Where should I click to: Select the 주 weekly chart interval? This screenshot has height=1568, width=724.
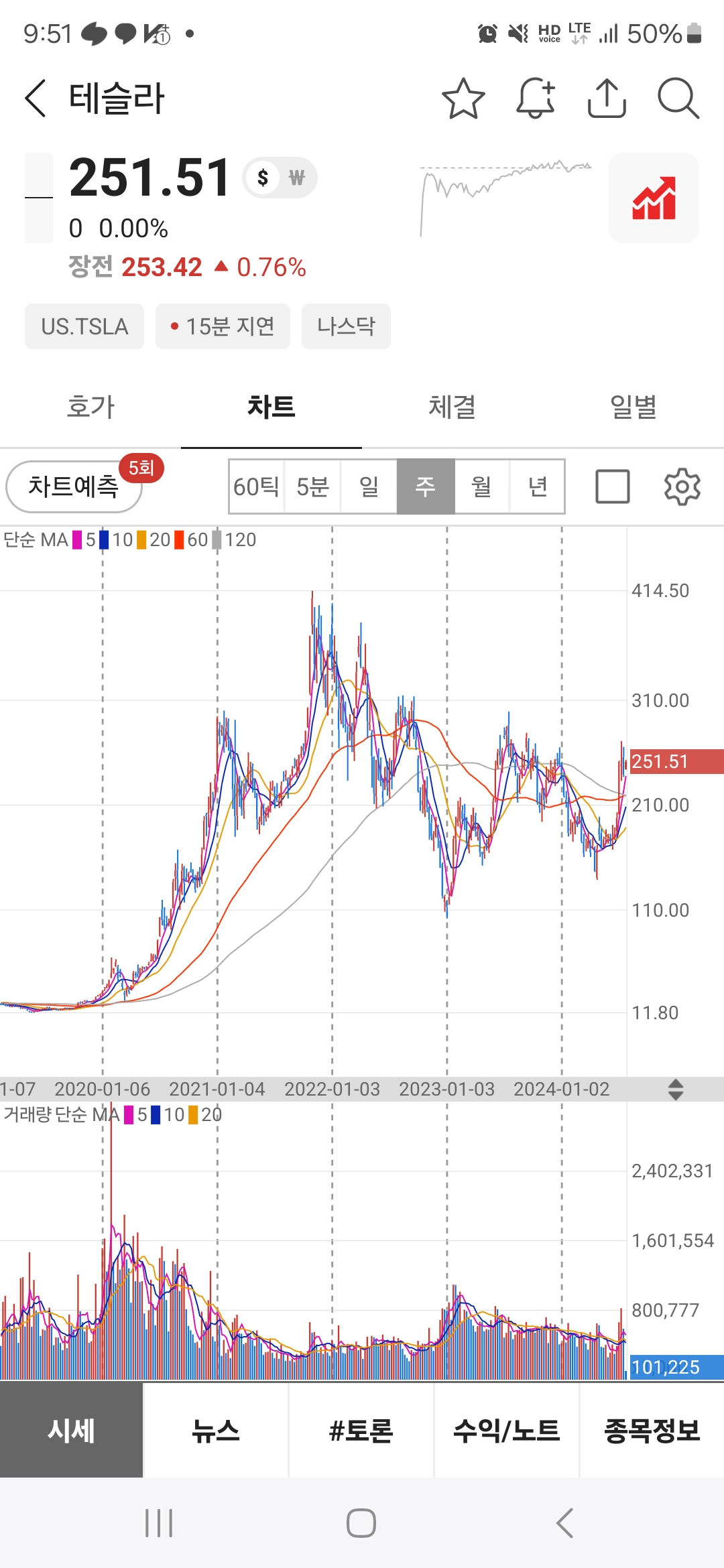426,486
